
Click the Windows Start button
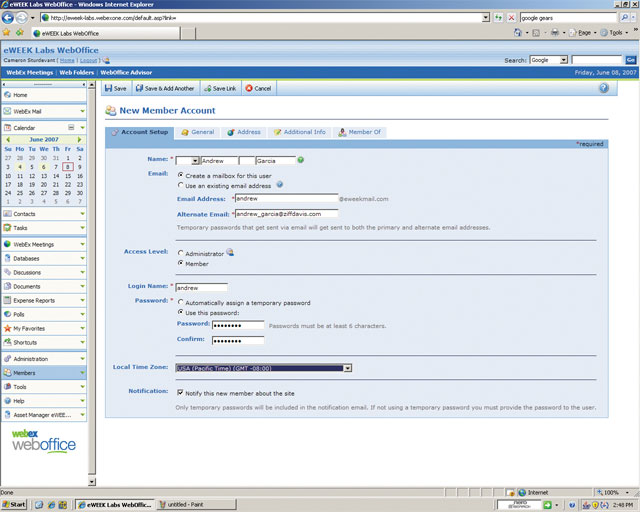coord(14,504)
